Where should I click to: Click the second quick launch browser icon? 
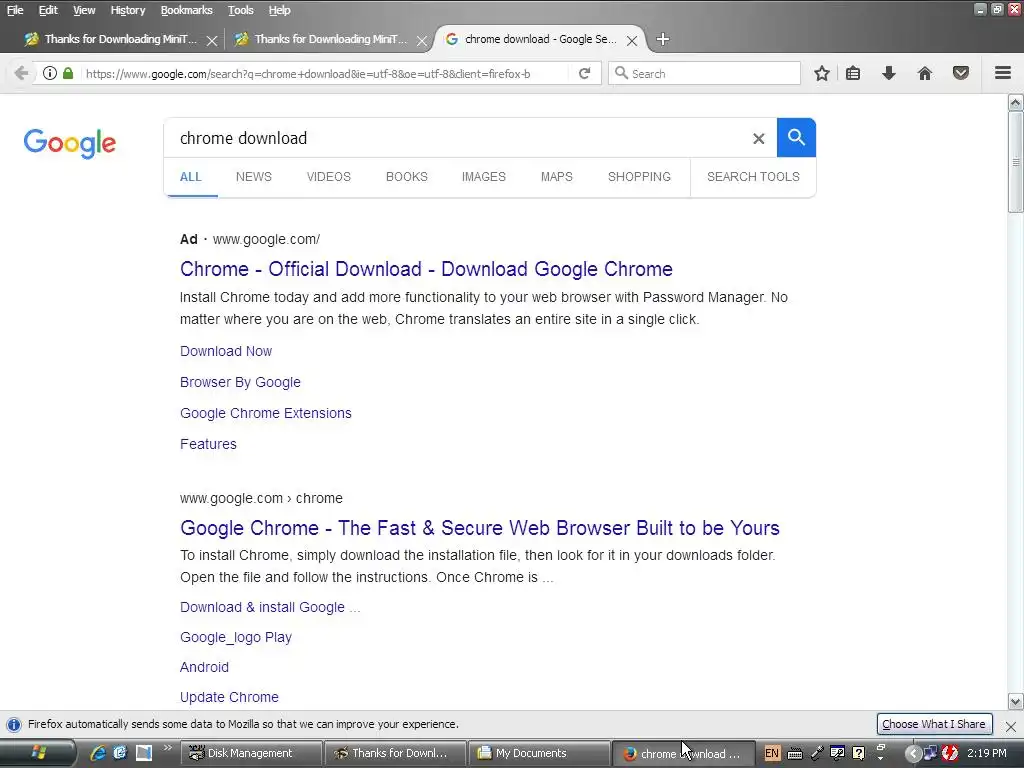(x=120, y=753)
